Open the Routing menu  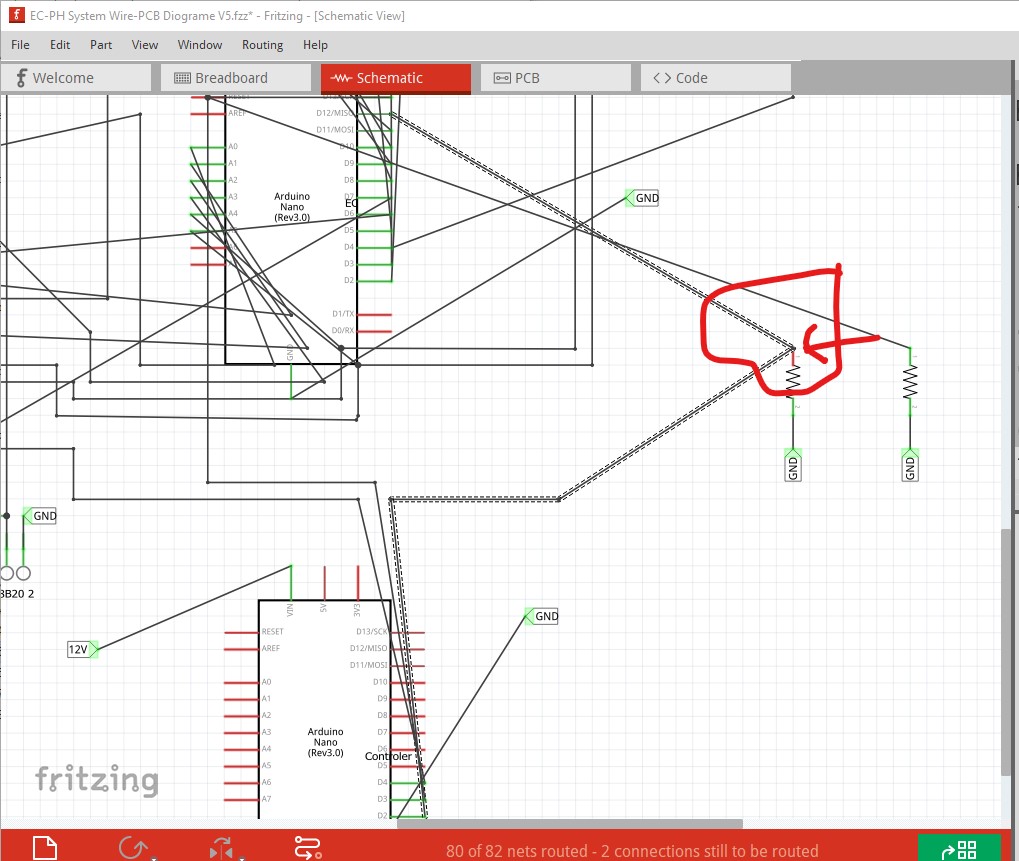click(x=262, y=45)
